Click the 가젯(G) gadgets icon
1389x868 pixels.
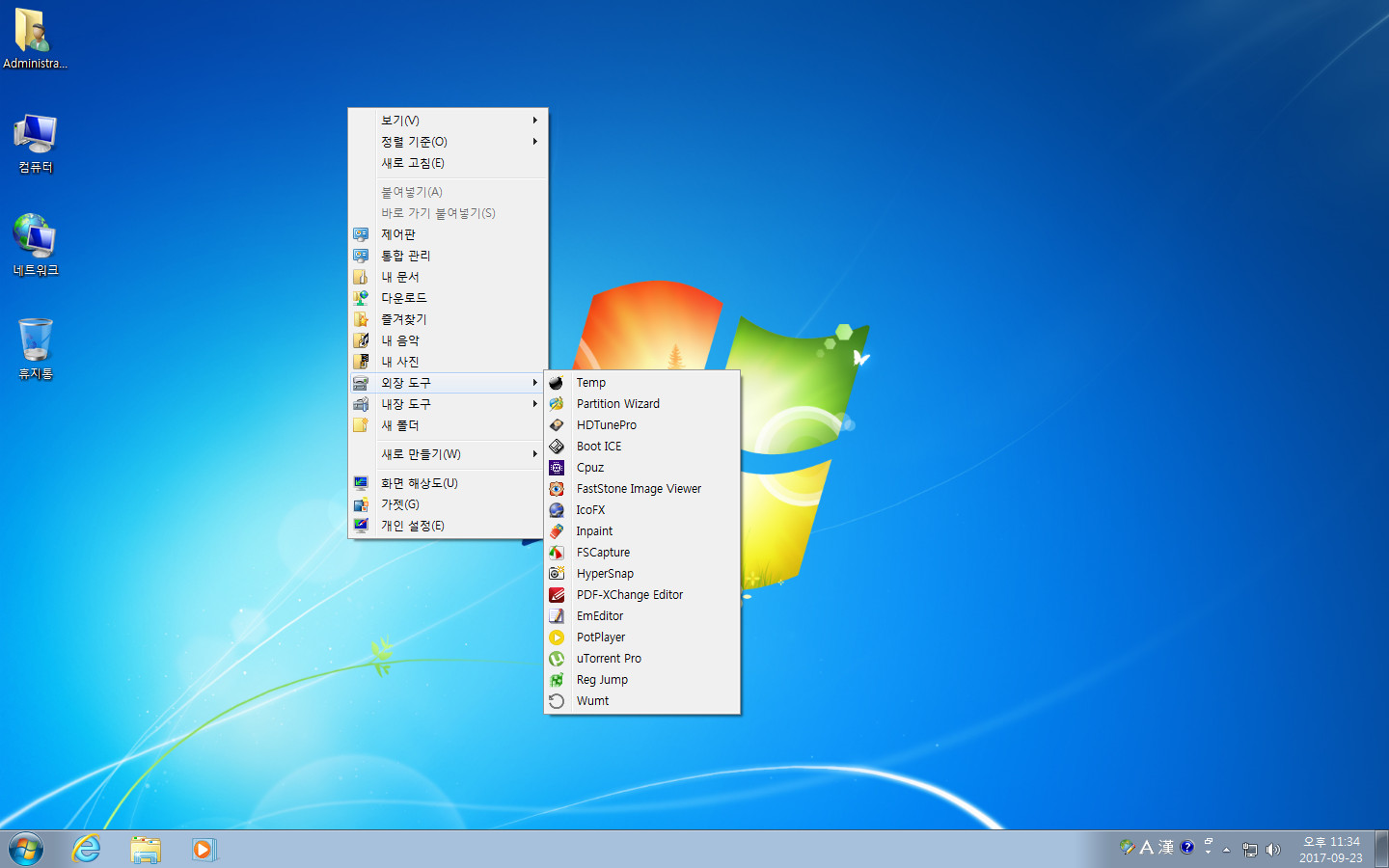[x=361, y=504]
